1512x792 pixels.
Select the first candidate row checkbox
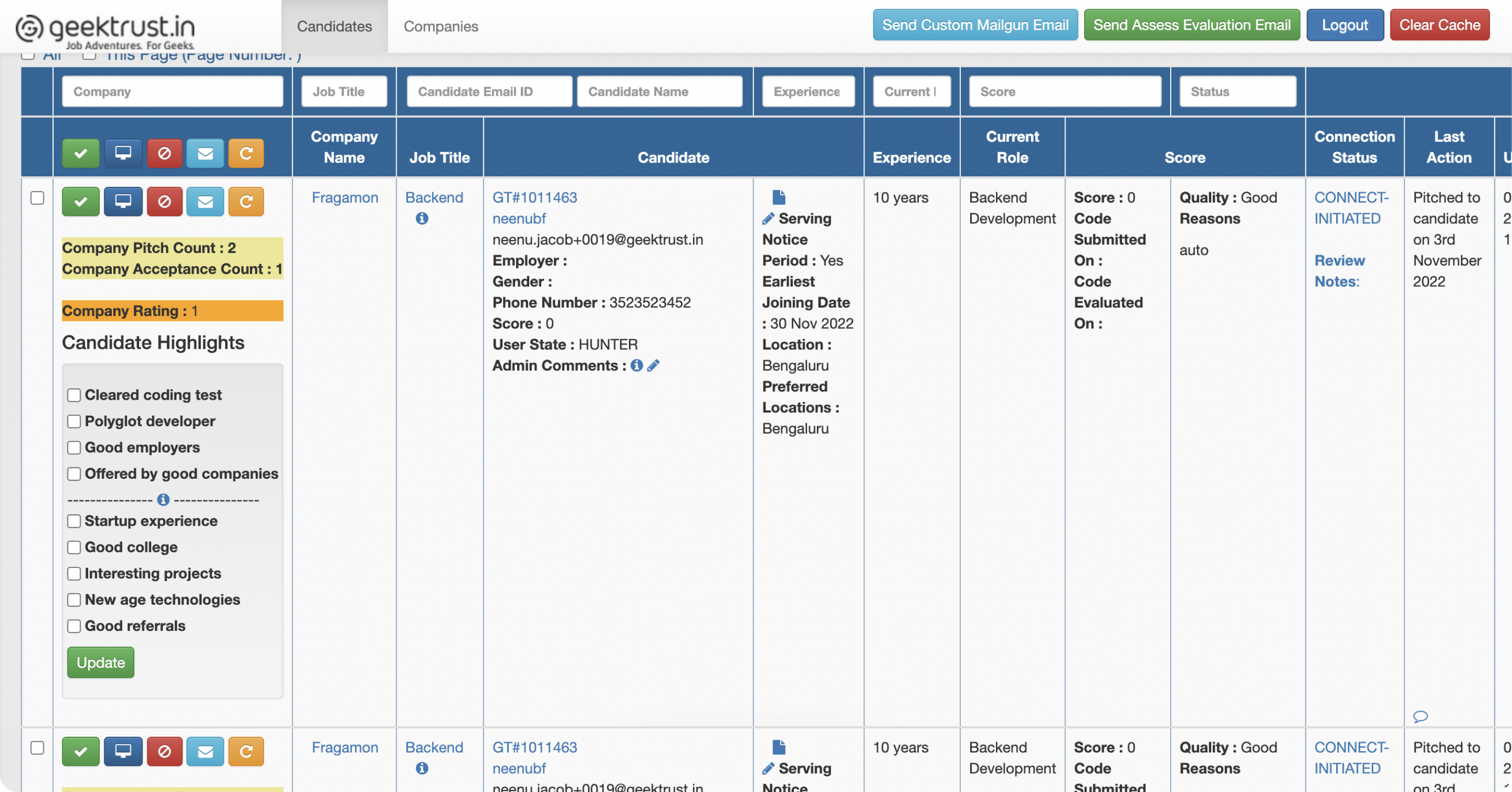pyautogui.click(x=37, y=198)
